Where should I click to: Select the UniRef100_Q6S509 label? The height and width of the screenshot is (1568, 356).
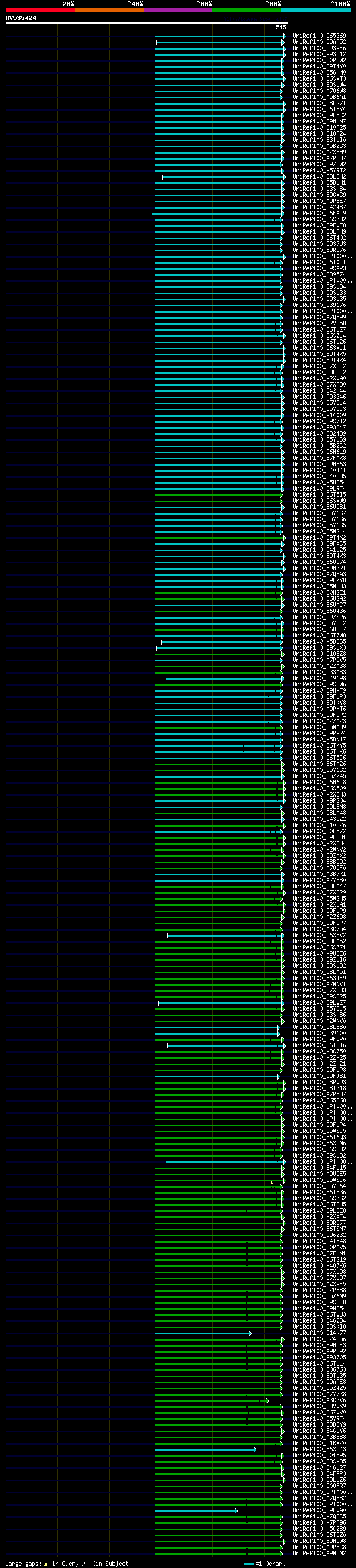click(x=319, y=788)
